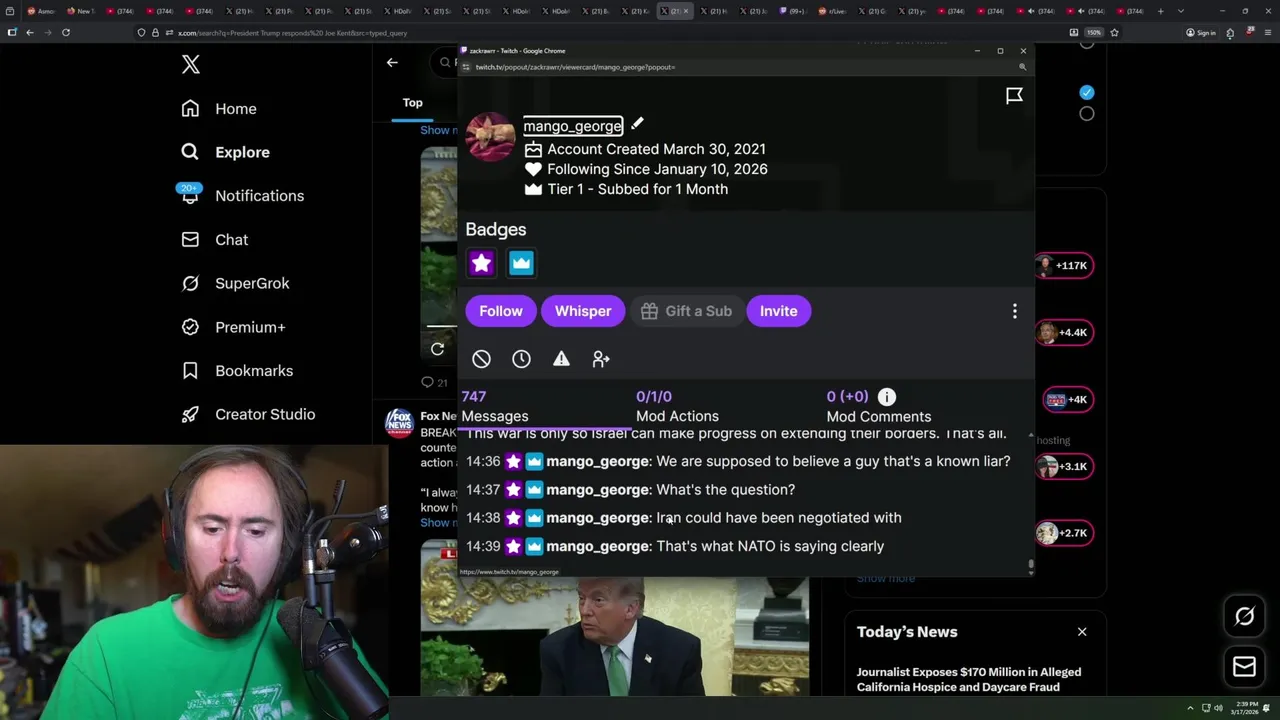Open the browser hamburger menu
This screenshot has height=720, width=1280.
(x=1266, y=32)
